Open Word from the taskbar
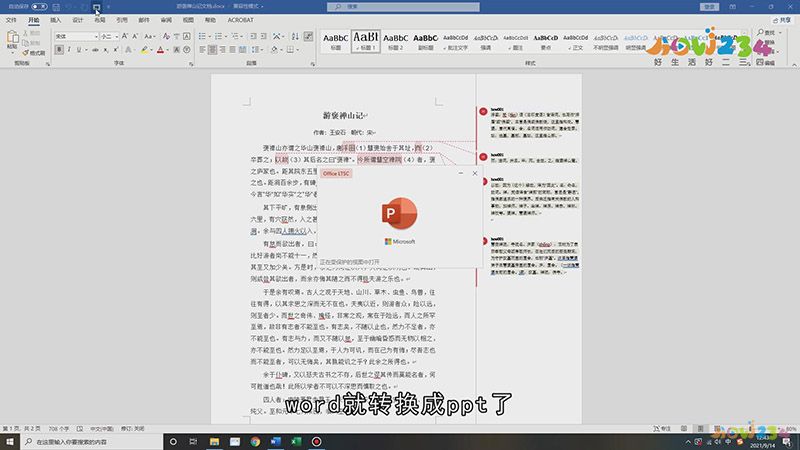This screenshot has width=800, height=450. coord(276,441)
